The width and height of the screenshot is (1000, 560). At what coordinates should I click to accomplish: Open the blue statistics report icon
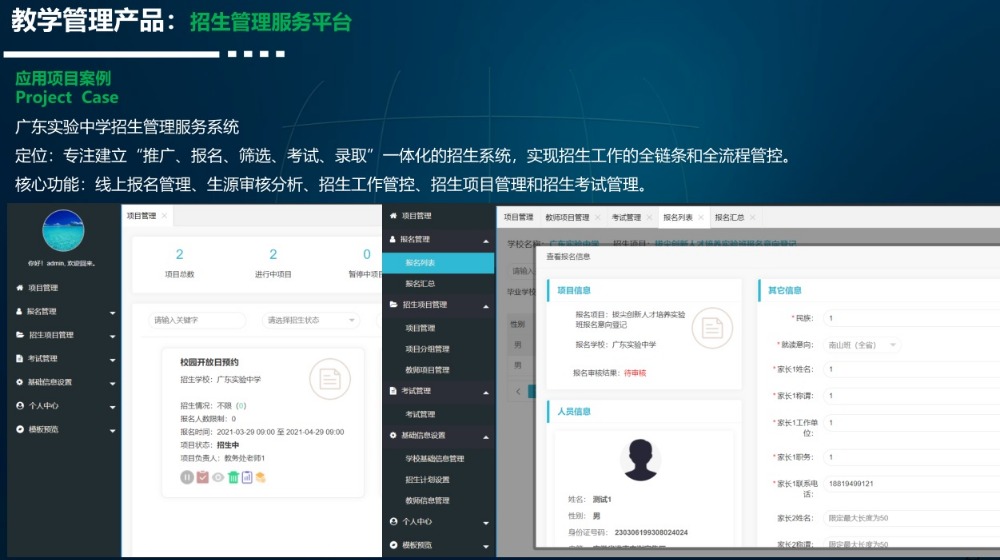coord(246,477)
